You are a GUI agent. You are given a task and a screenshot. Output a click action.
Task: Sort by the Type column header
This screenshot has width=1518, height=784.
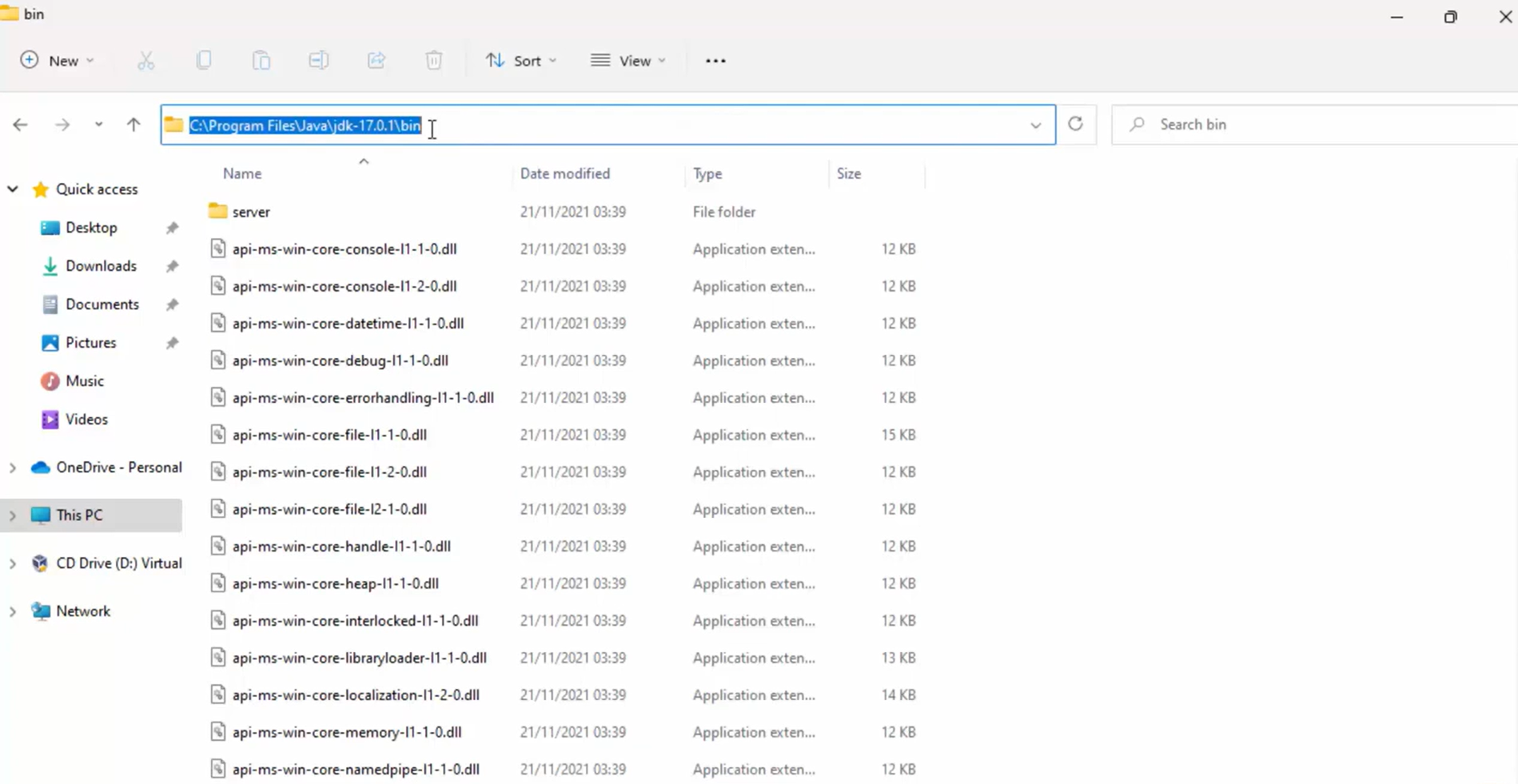pos(707,173)
